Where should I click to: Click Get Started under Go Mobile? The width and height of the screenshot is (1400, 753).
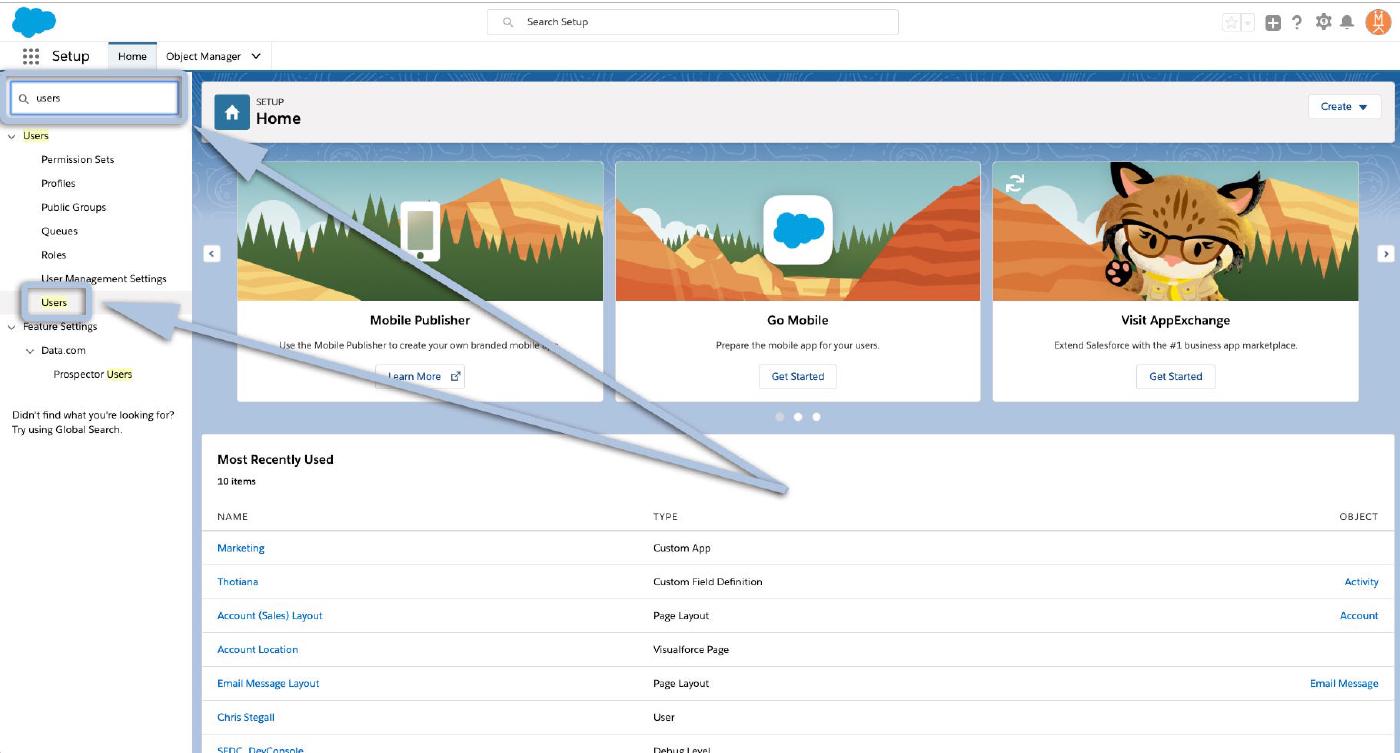(x=797, y=376)
